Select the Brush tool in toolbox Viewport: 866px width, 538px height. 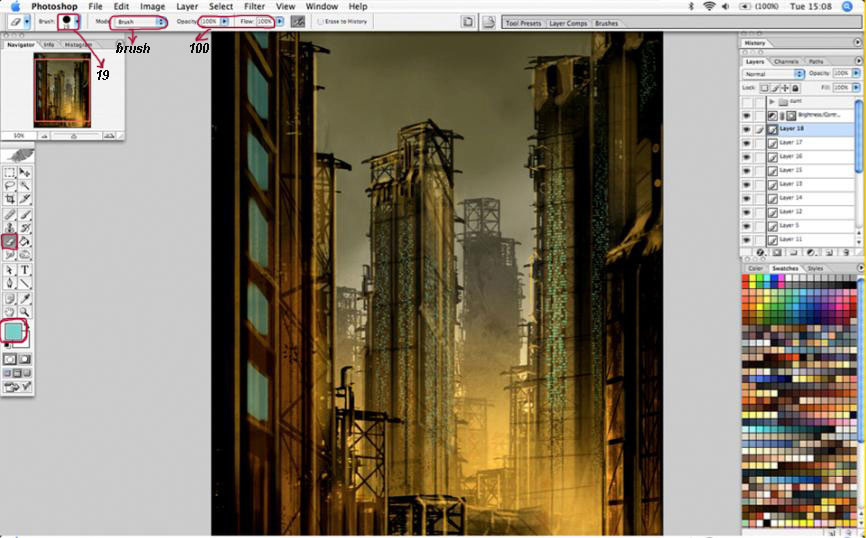[25, 214]
